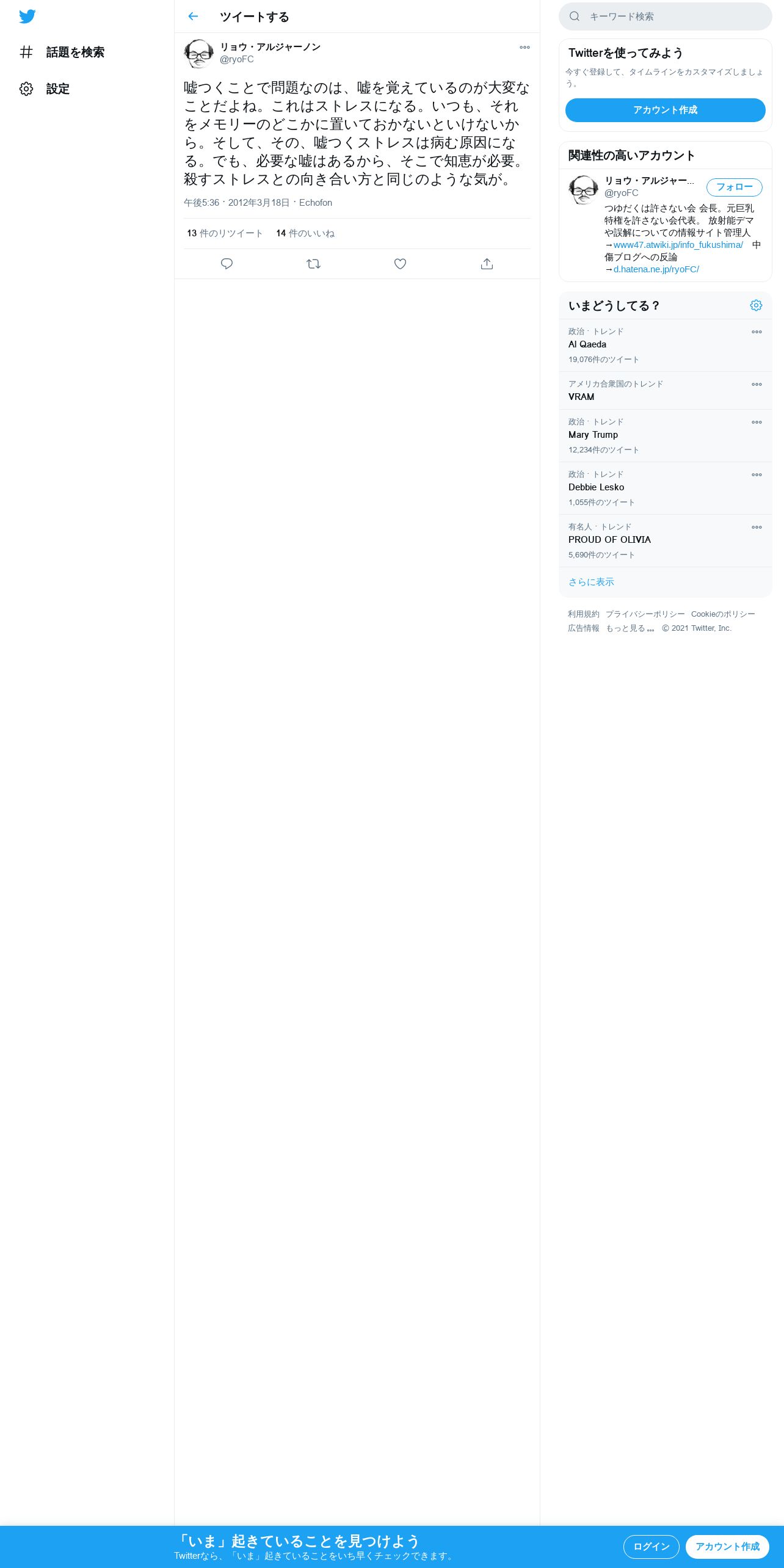784x1568 pixels.
Task: Open 話題を検索 explore item
Action: click(x=62, y=53)
